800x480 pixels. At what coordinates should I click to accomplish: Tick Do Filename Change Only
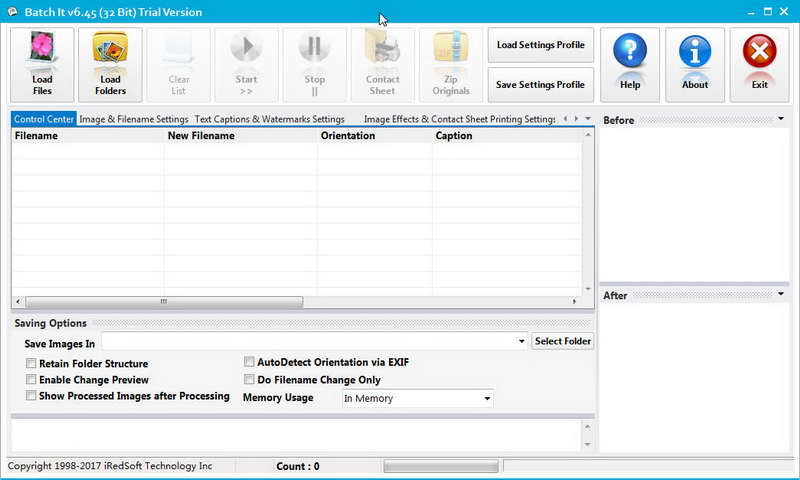[249, 379]
